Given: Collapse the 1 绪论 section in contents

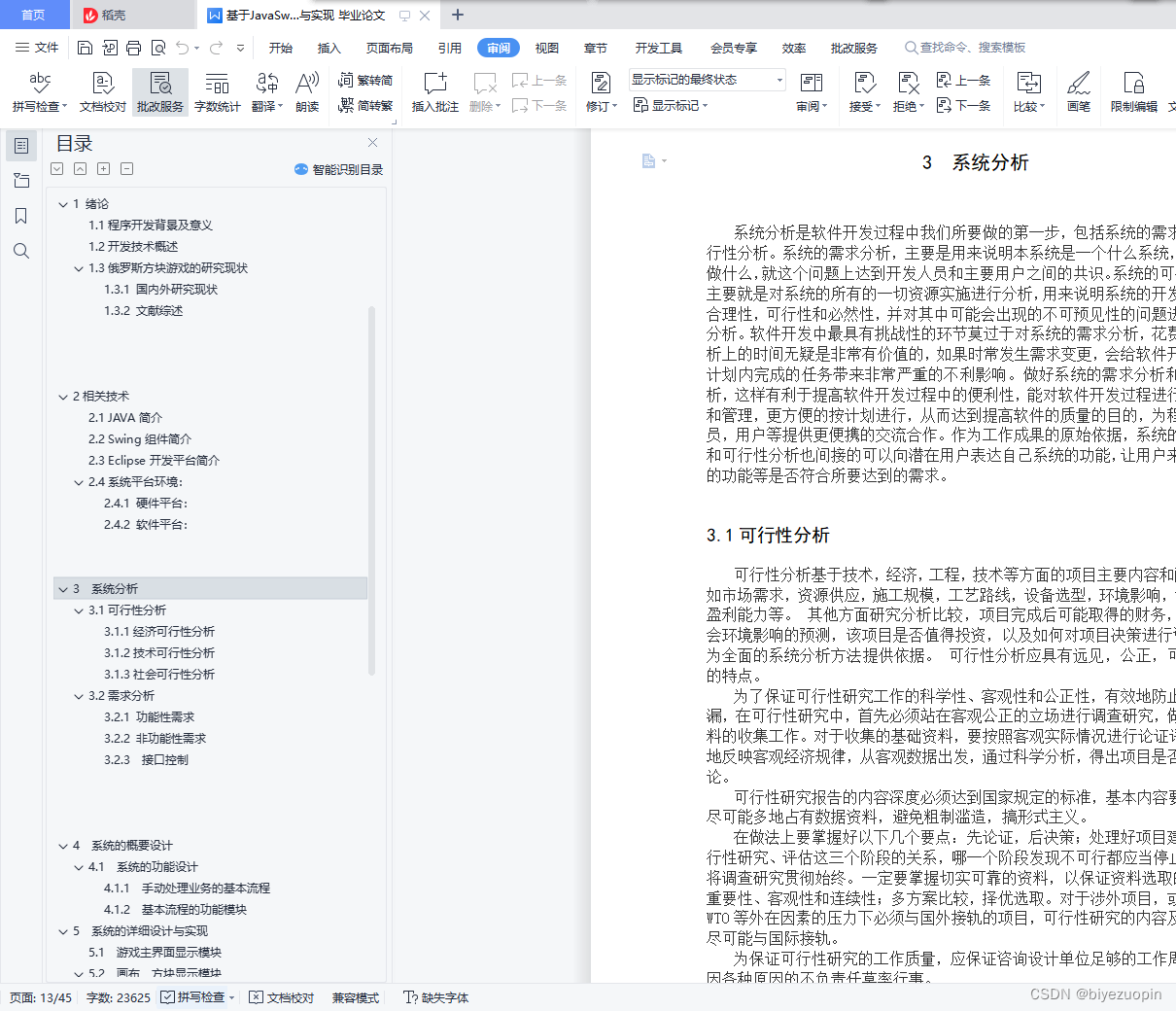Looking at the screenshot, I should coord(62,203).
